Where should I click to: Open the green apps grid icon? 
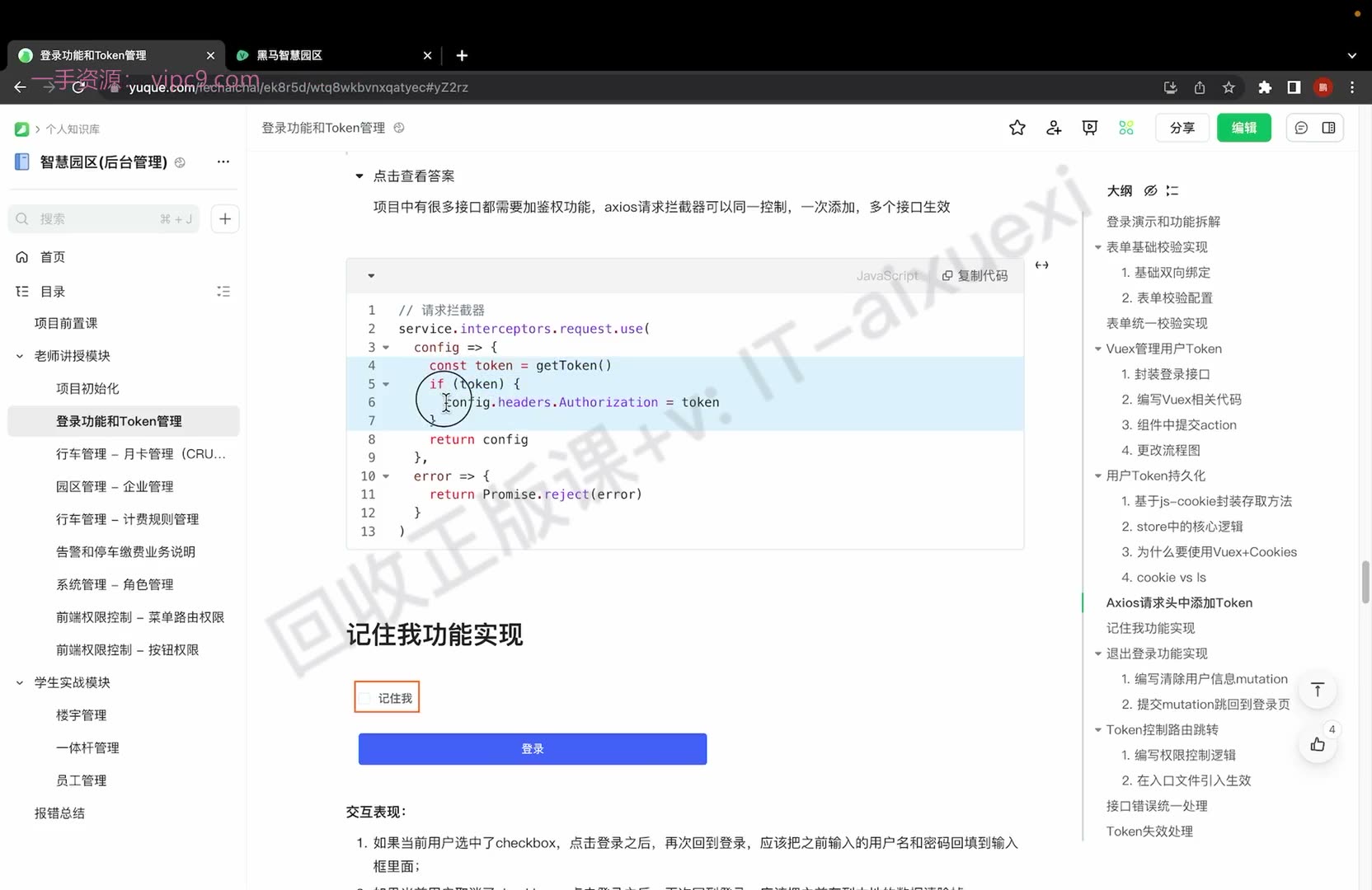pyautogui.click(x=1126, y=128)
